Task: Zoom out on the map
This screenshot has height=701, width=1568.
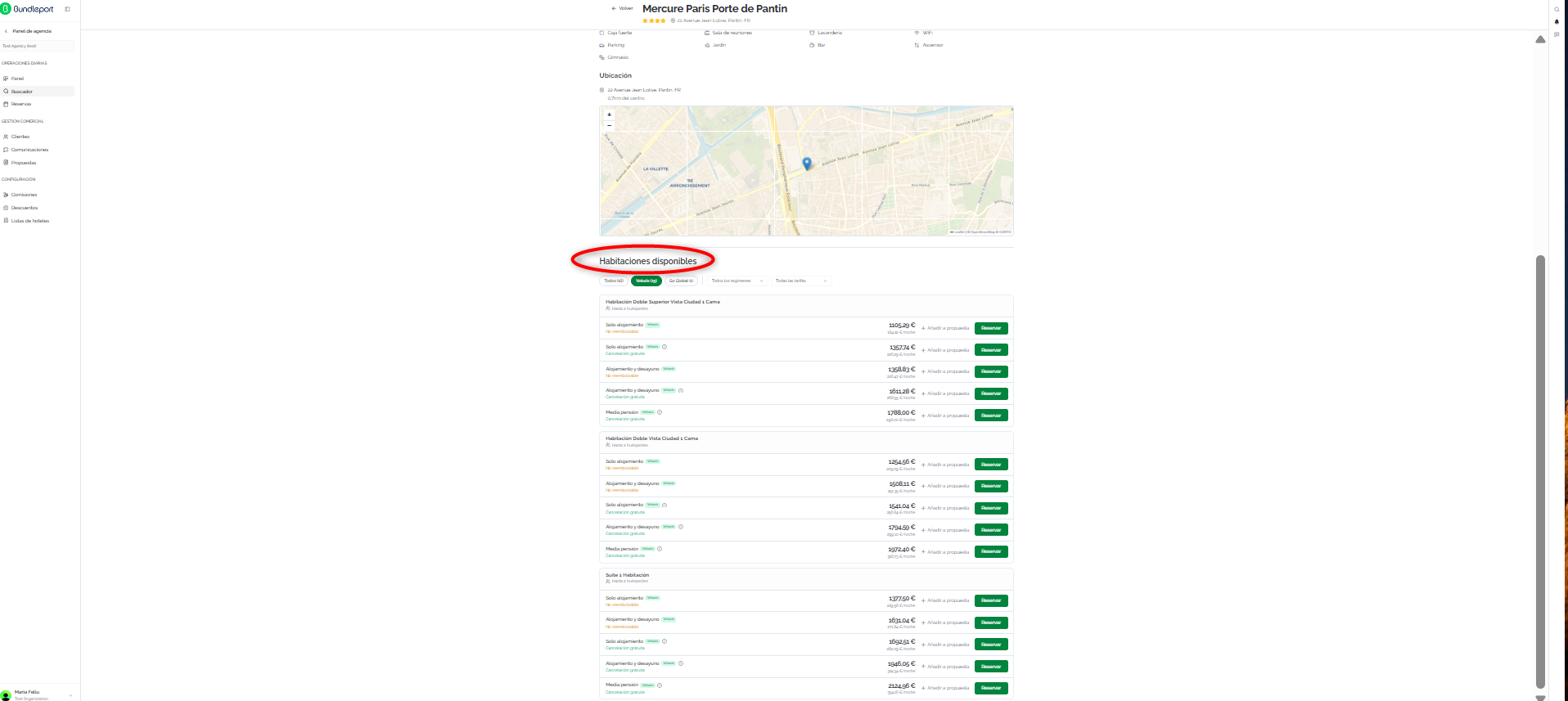Action: (x=609, y=125)
